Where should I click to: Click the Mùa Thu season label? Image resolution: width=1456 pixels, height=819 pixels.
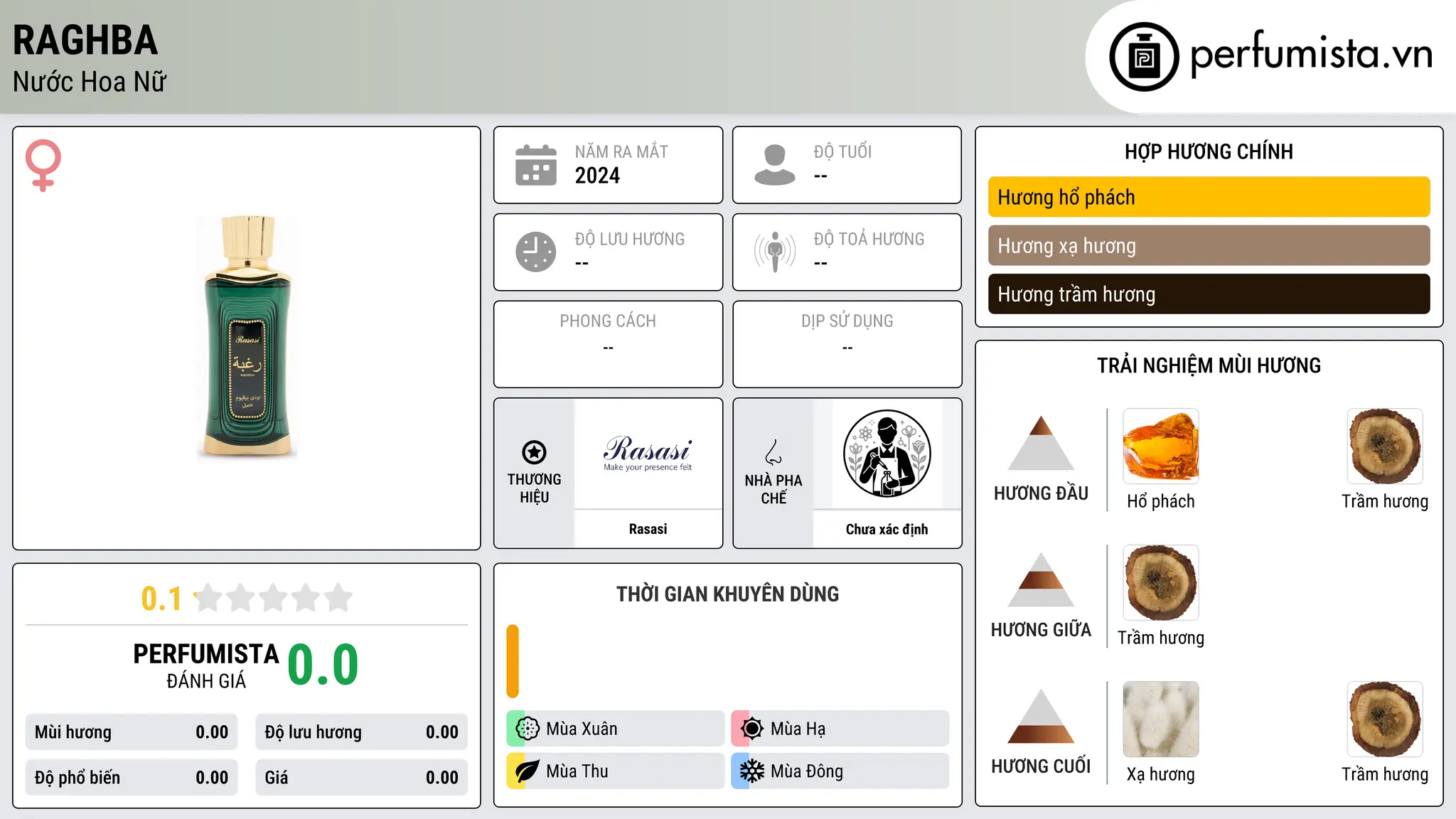[x=577, y=771]
